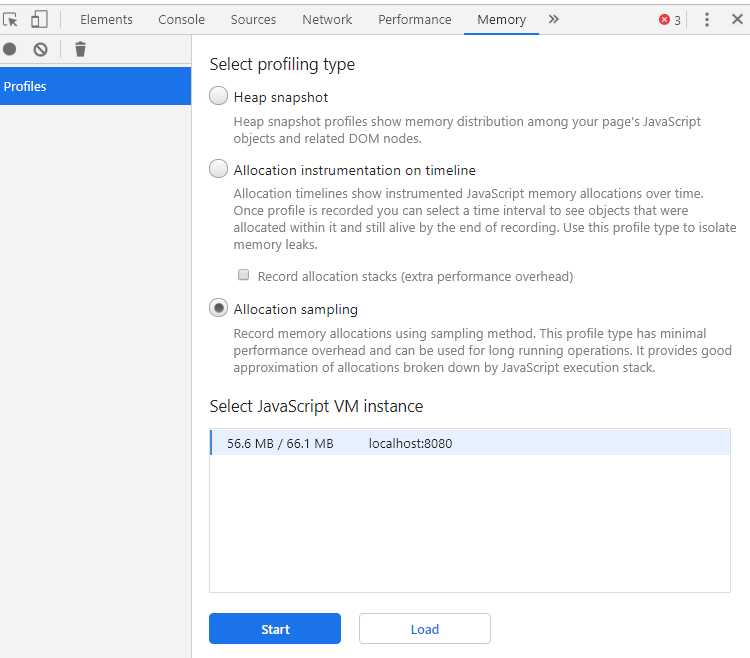Screen dimensions: 750x658
Task: Toggle the device toolbar icon
Action: coord(39,20)
